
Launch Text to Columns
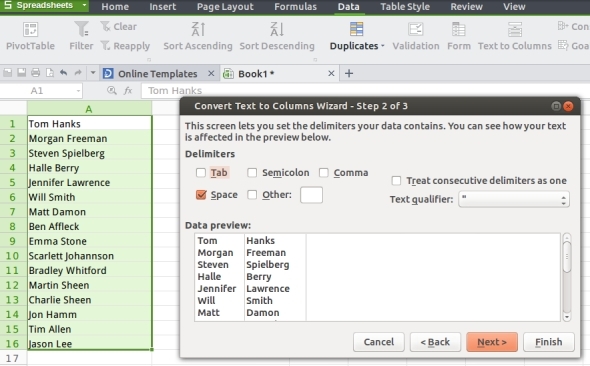(x=514, y=36)
